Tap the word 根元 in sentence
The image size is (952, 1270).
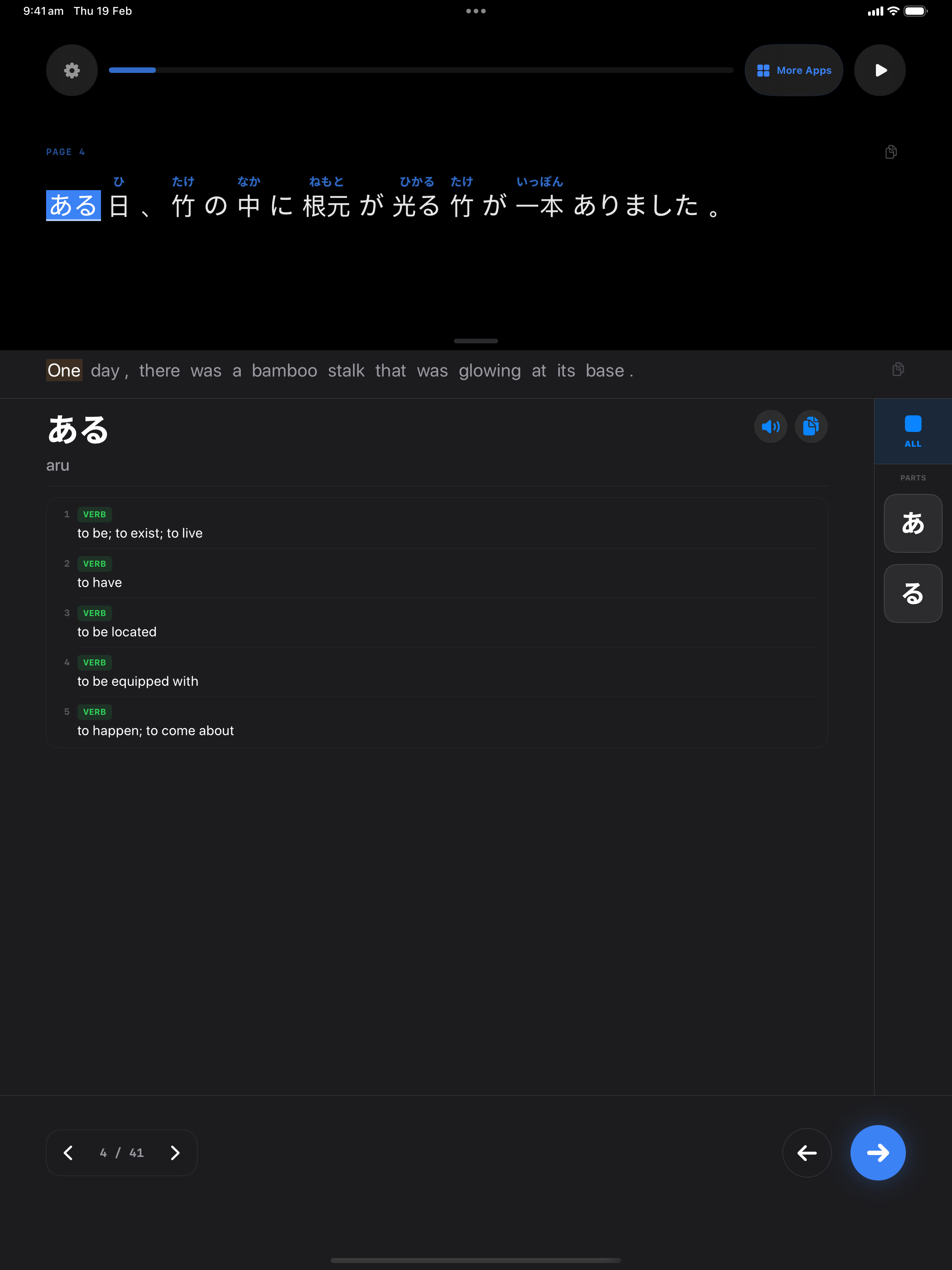click(x=326, y=205)
